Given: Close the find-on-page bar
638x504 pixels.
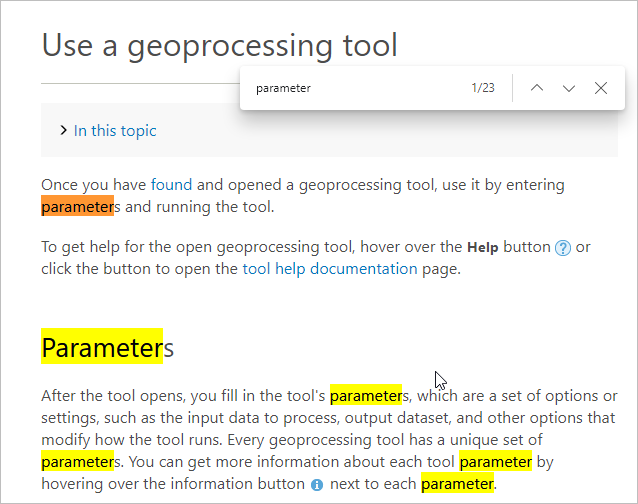Looking at the screenshot, I should pos(601,88).
